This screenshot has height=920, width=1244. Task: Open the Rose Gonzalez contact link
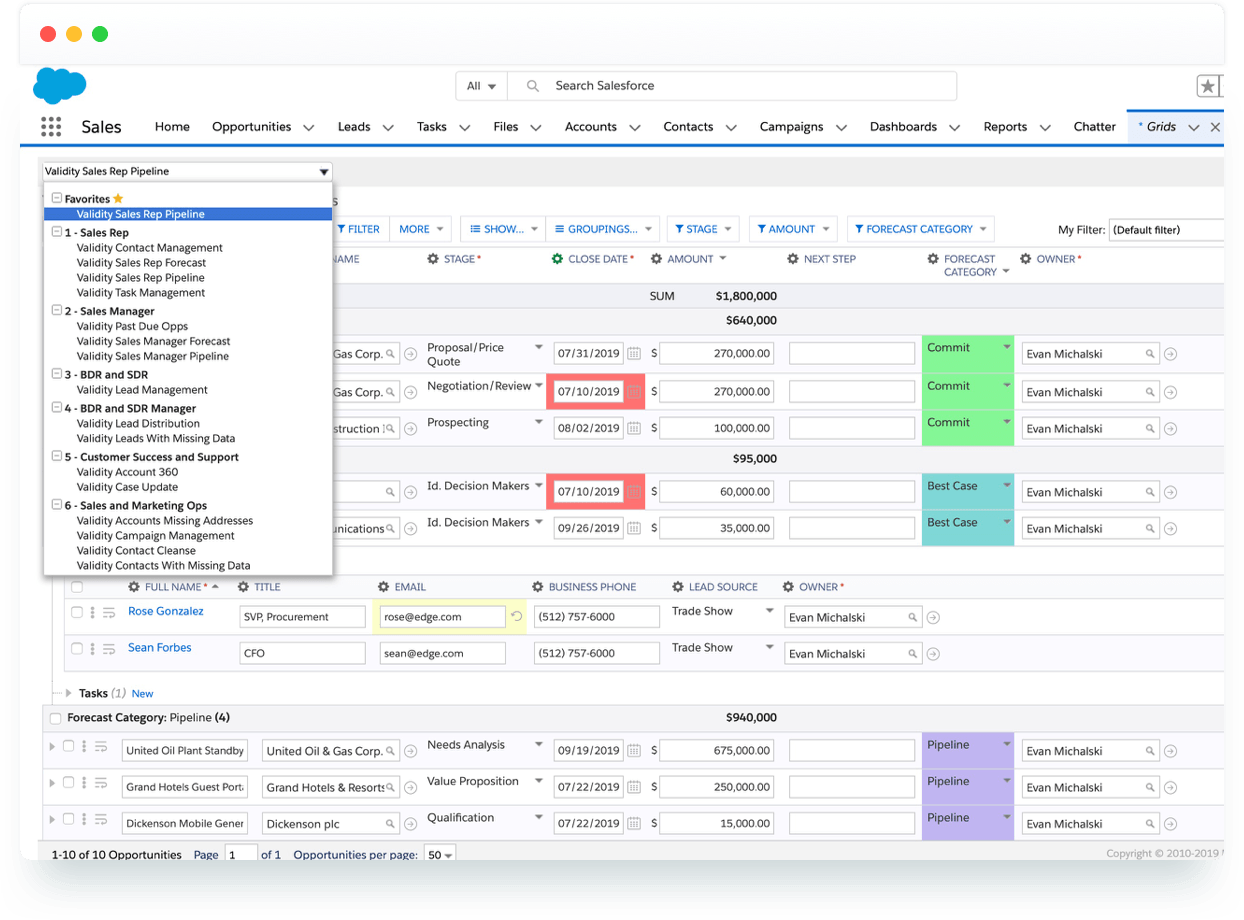tap(166, 612)
